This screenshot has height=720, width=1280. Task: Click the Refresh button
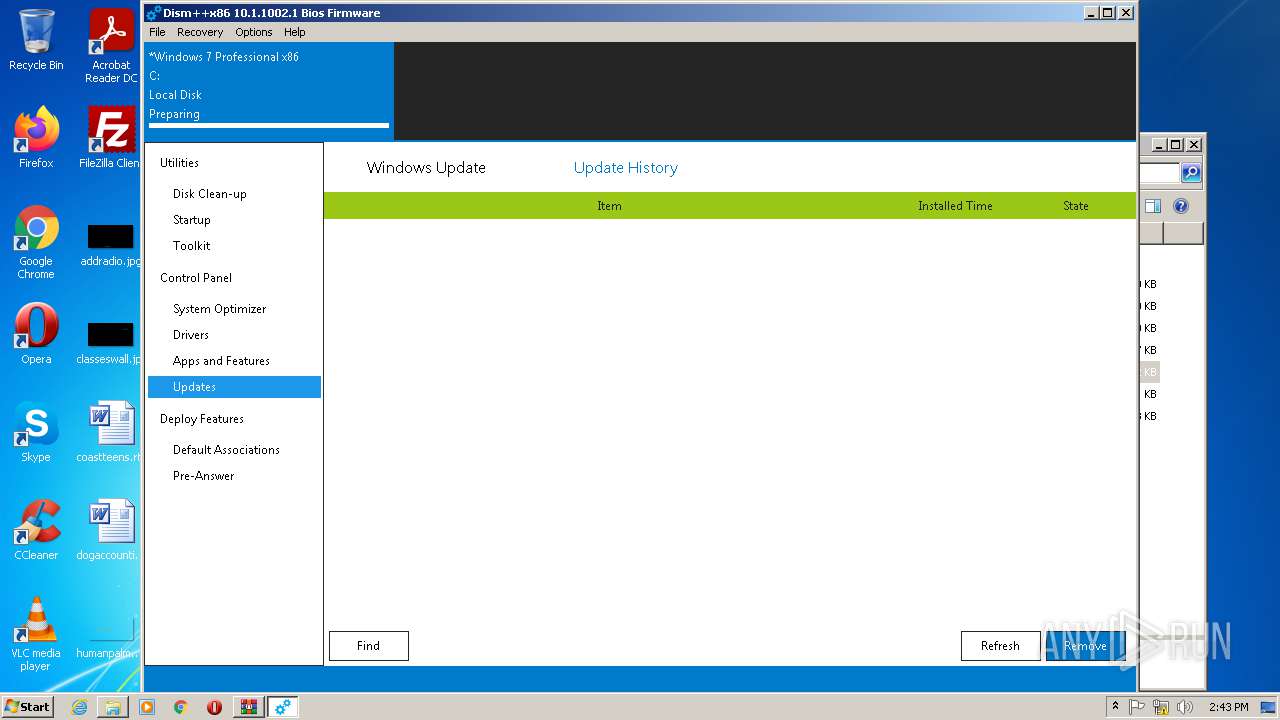[1000, 646]
